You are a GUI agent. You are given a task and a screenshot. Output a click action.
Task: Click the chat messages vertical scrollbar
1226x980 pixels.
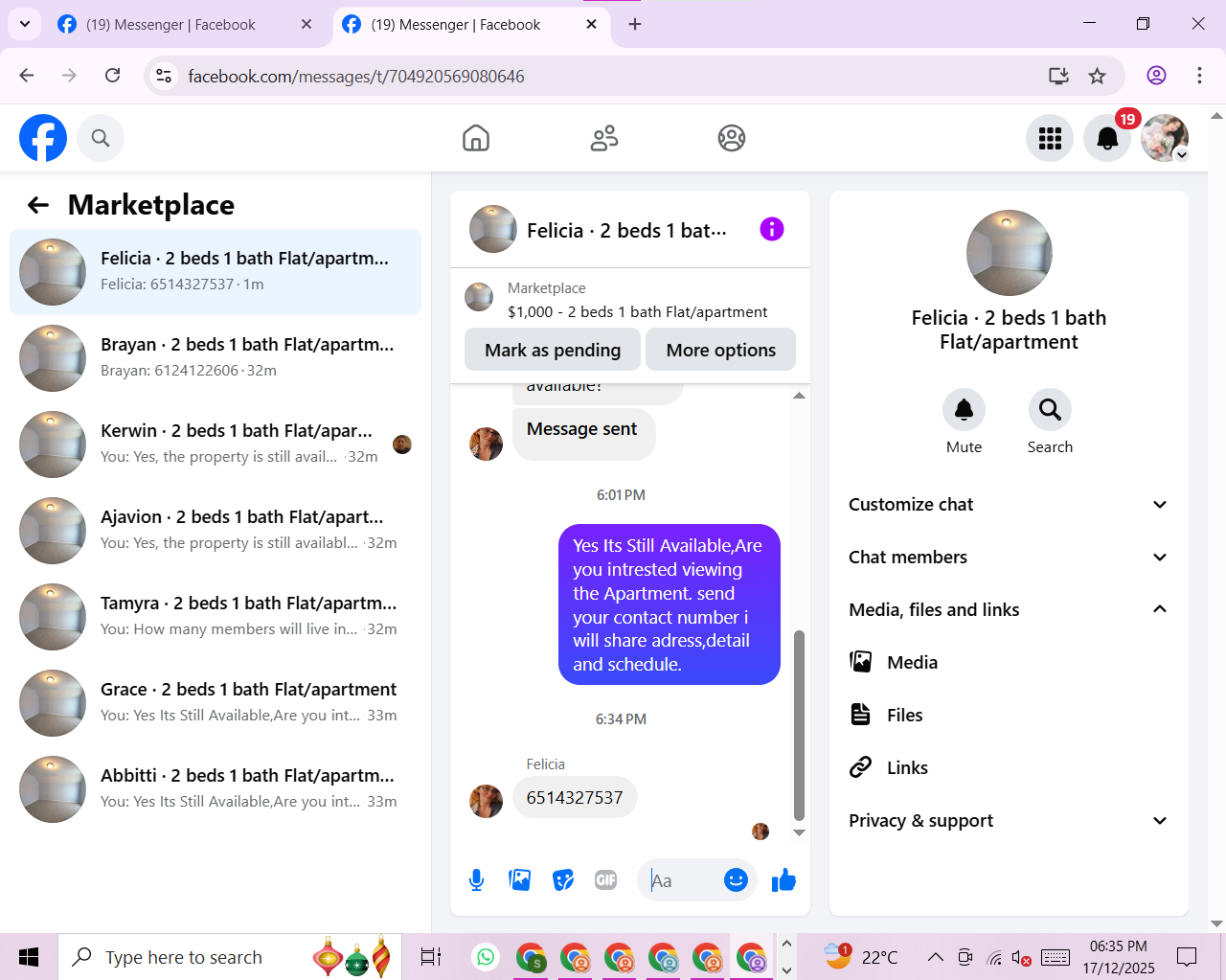point(799,725)
